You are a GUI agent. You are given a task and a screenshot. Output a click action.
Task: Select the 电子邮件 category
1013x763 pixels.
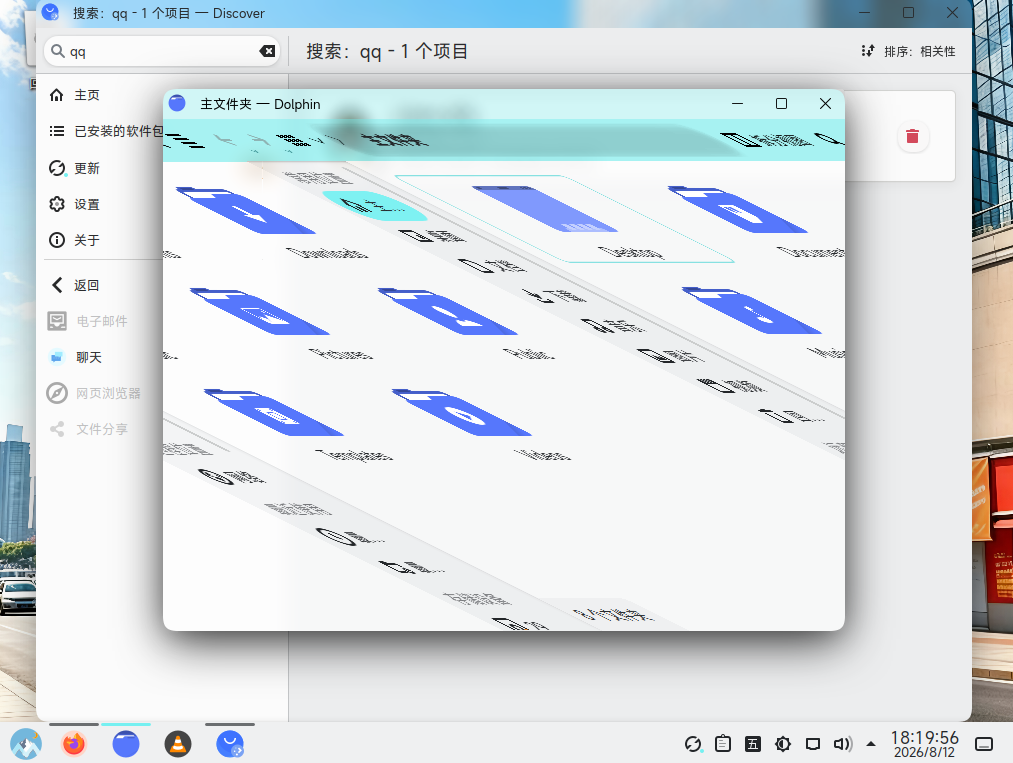click(x=103, y=321)
